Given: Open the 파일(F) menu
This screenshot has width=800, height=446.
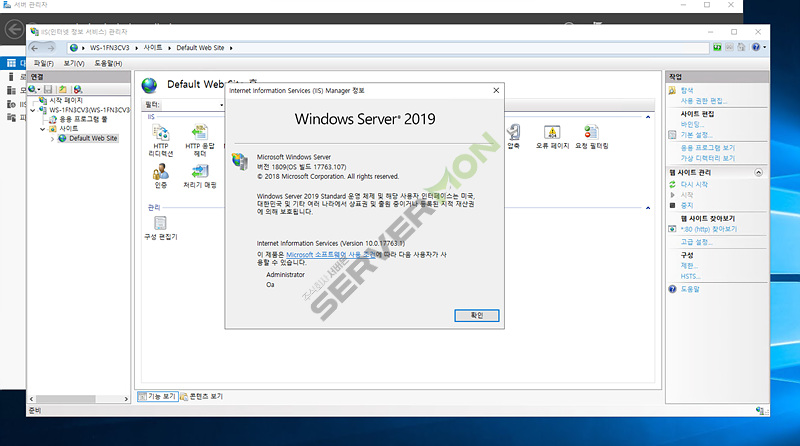Looking at the screenshot, I should pos(43,63).
